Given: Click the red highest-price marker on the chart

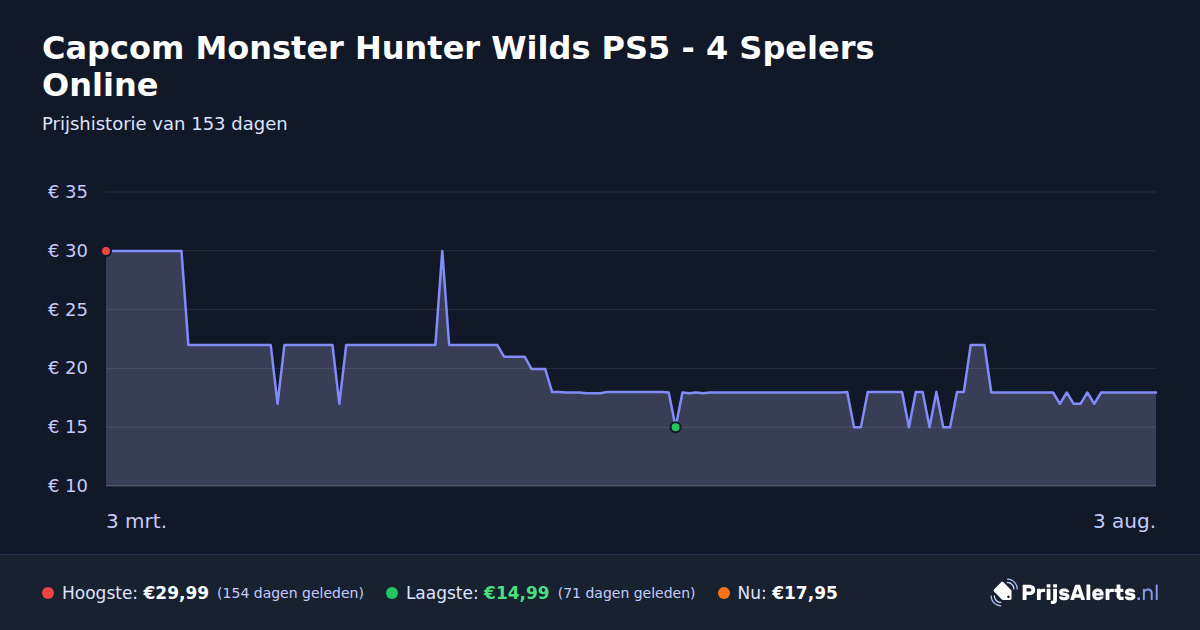Looking at the screenshot, I should point(106,251).
